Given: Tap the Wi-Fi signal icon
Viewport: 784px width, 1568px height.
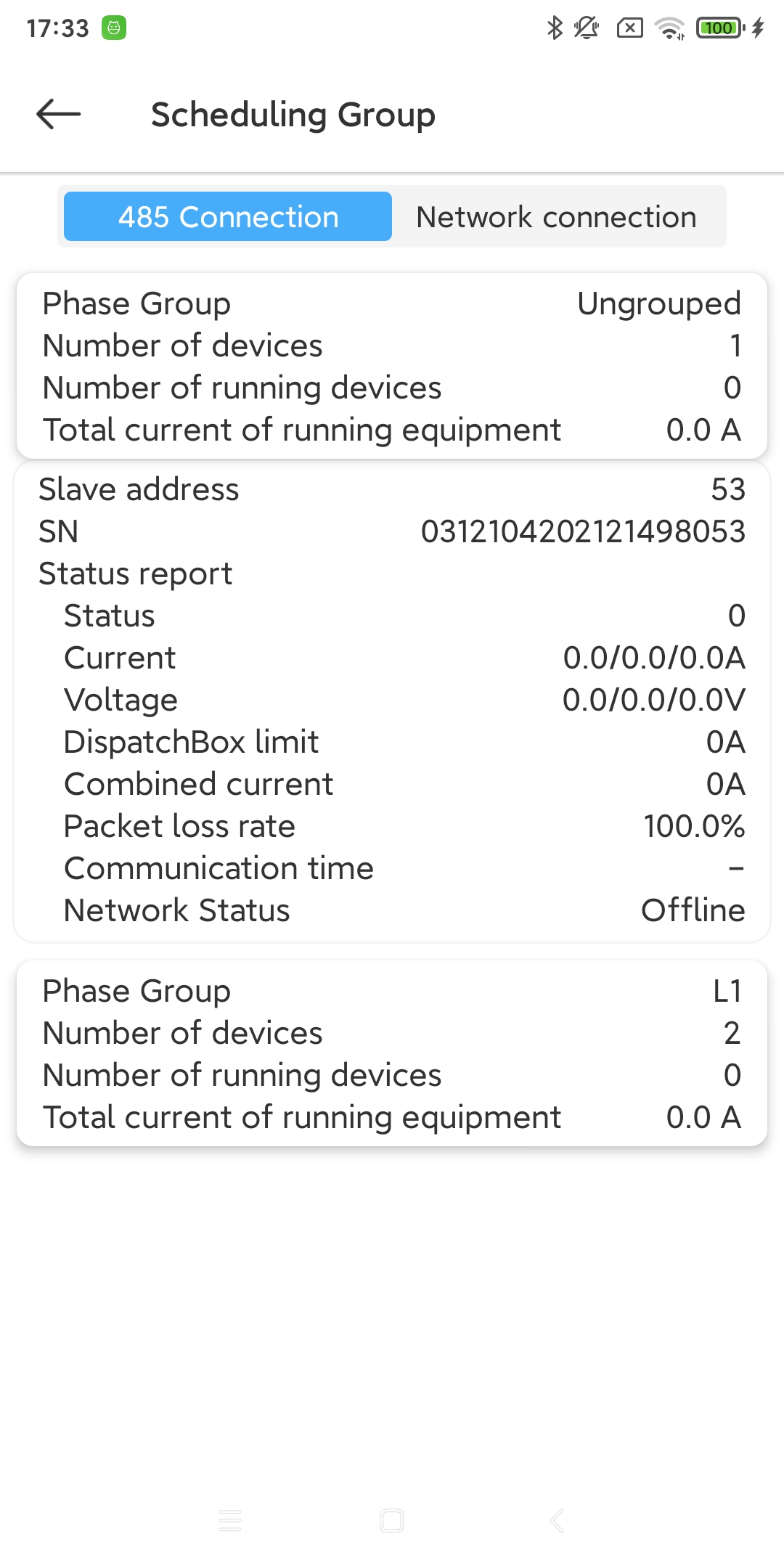Looking at the screenshot, I should pos(669,28).
